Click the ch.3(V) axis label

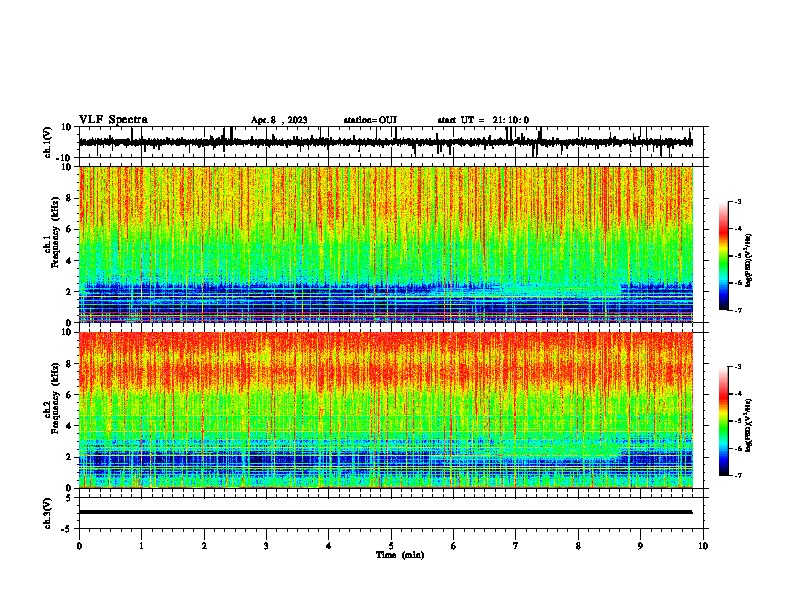pos(48,513)
